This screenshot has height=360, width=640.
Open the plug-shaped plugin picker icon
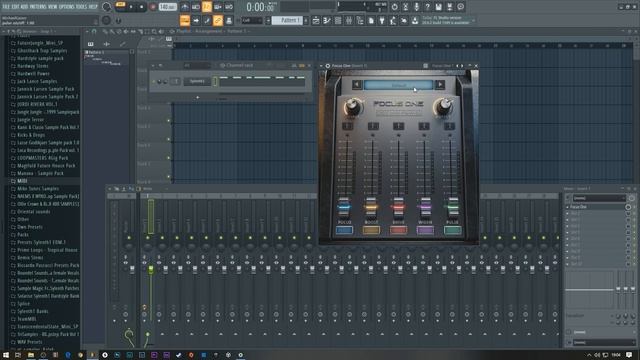click(382, 20)
